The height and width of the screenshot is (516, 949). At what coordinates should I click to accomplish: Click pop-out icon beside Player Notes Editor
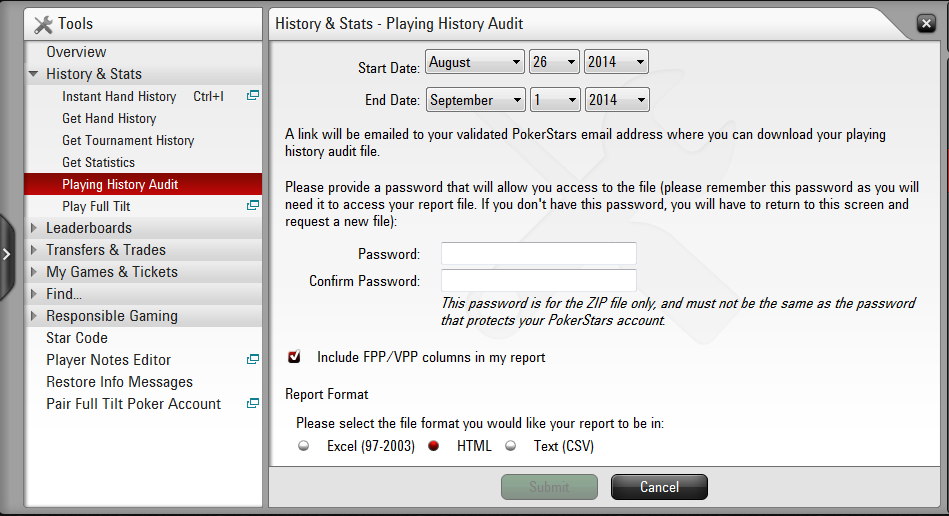[x=253, y=360]
